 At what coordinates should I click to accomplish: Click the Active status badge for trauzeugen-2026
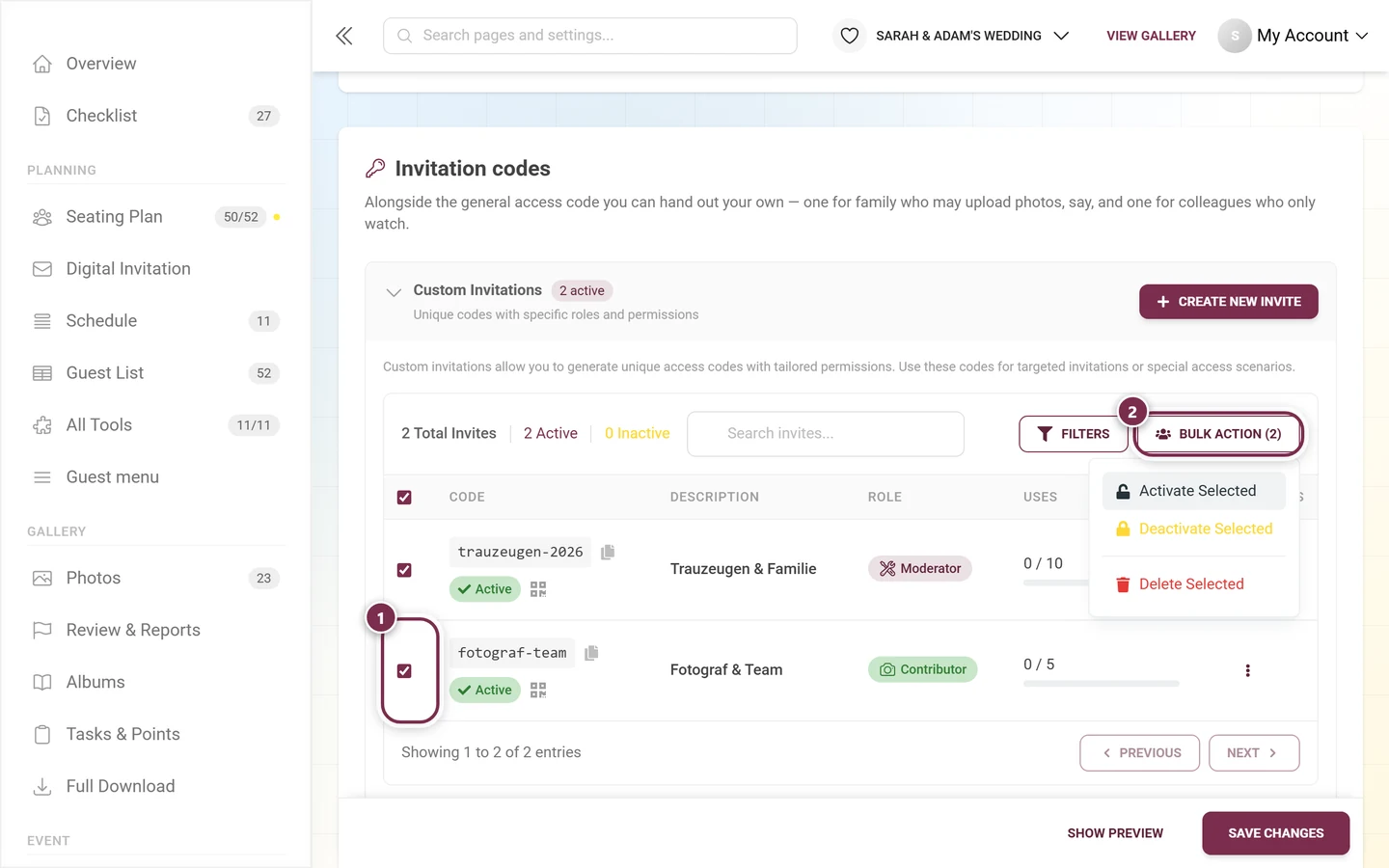(485, 589)
